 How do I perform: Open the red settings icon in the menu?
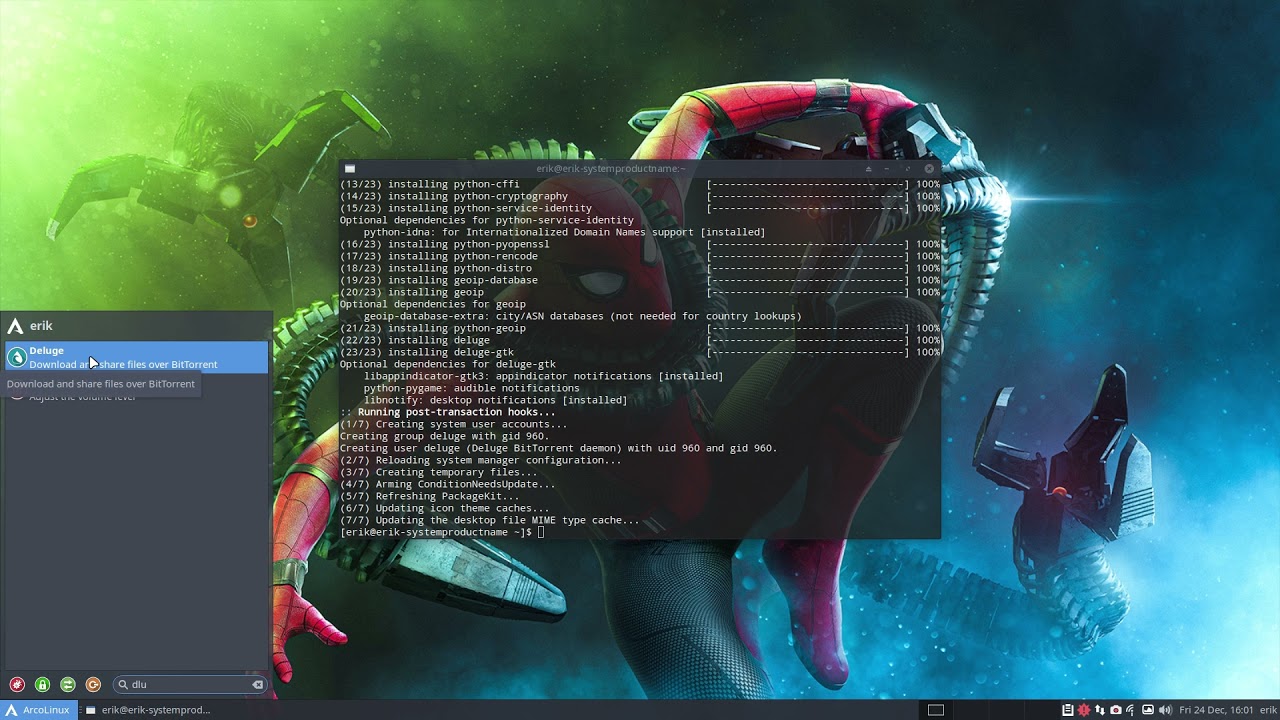pyautogui.click(x=17, y=685)
